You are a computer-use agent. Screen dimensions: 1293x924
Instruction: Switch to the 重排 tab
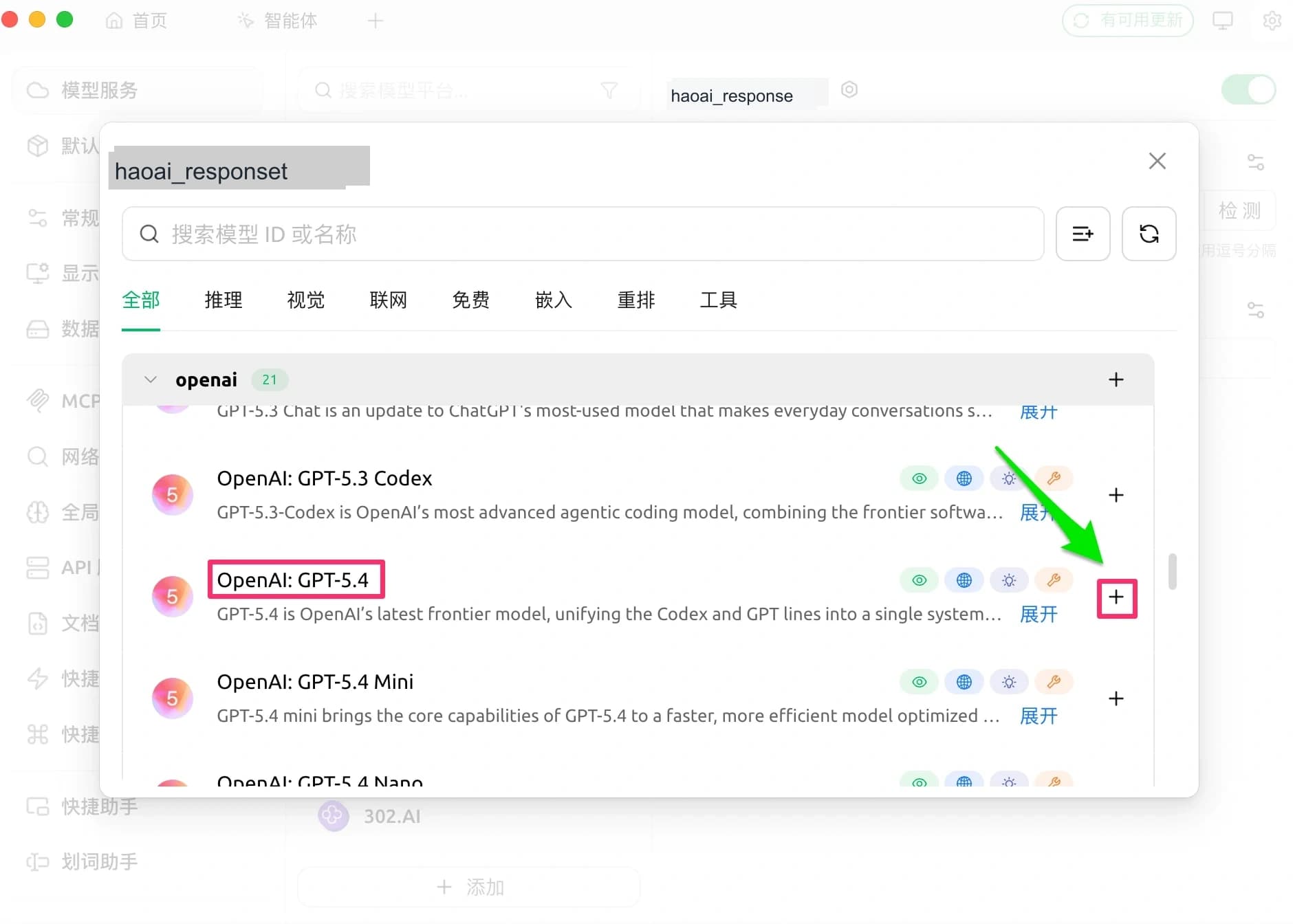click(x=636, y=300)
